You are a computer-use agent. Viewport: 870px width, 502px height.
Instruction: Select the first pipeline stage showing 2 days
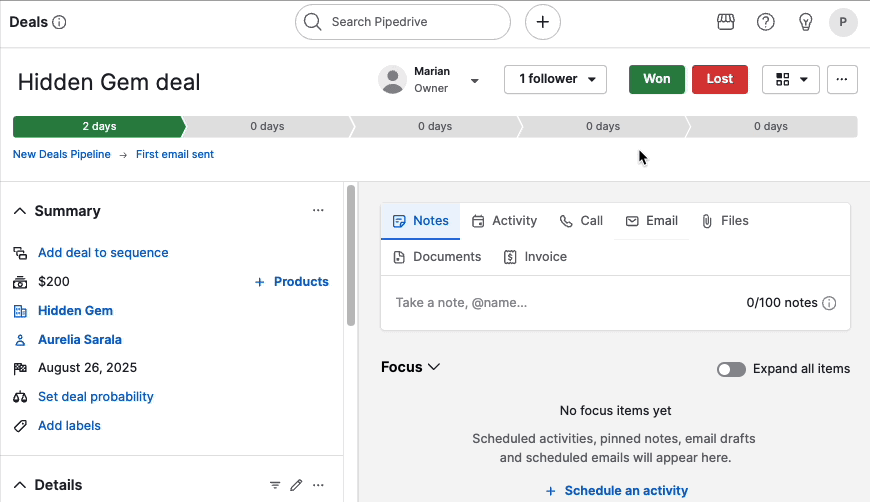click(99, 126)
